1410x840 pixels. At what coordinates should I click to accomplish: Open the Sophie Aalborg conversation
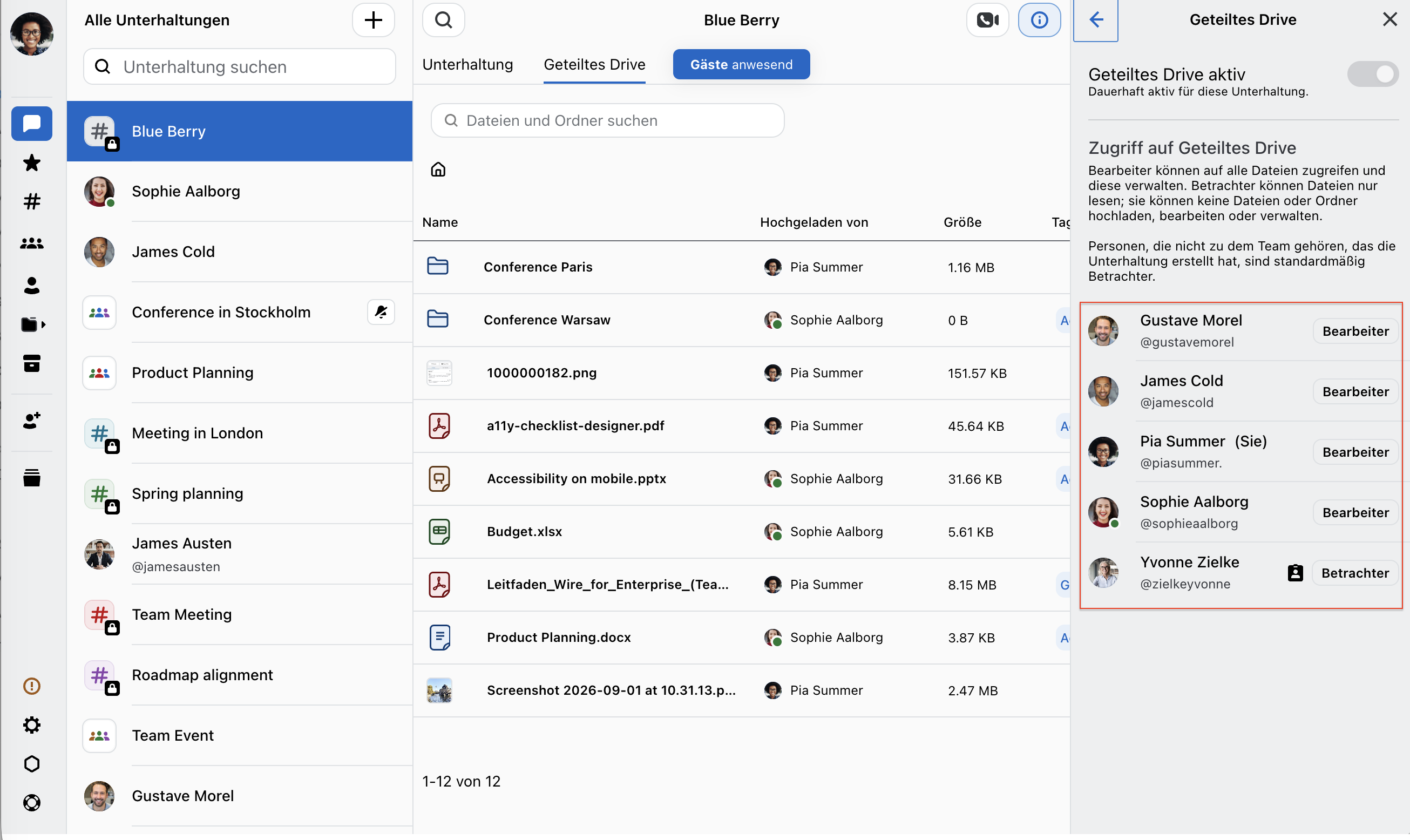(240, 191)
